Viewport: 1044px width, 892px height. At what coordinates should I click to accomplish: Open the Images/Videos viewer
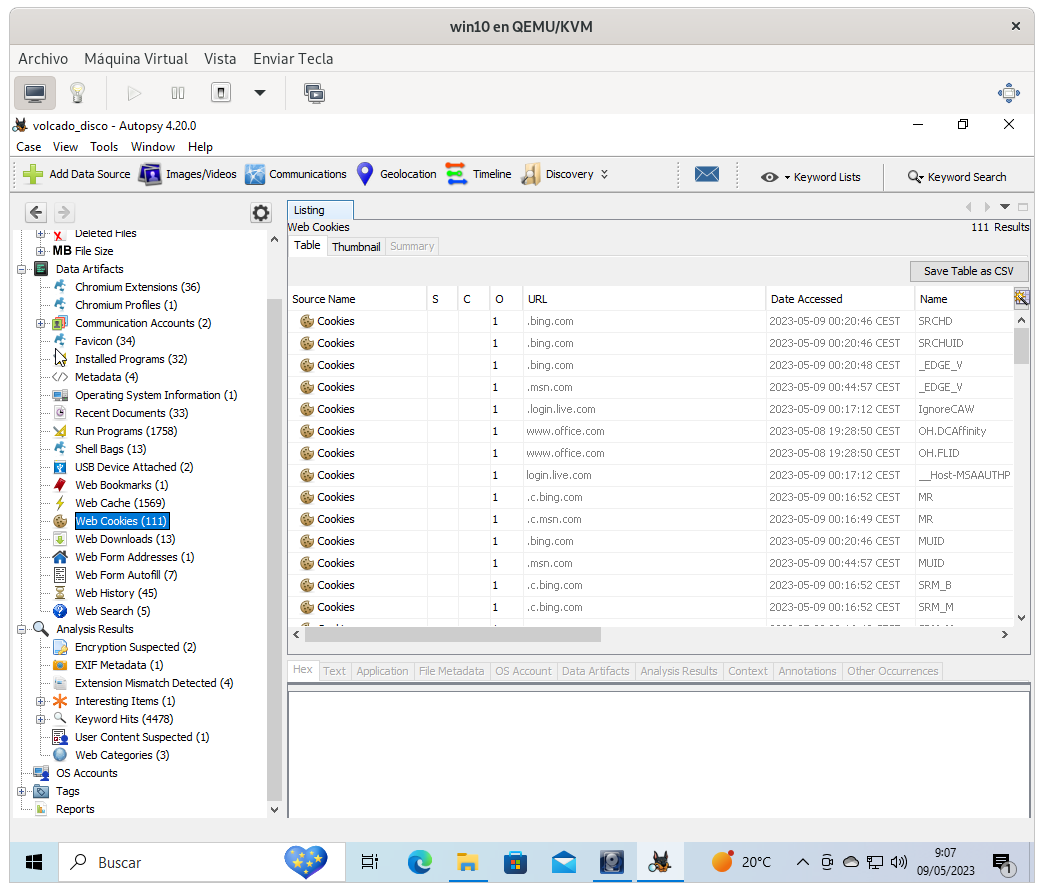click(189, 174)
